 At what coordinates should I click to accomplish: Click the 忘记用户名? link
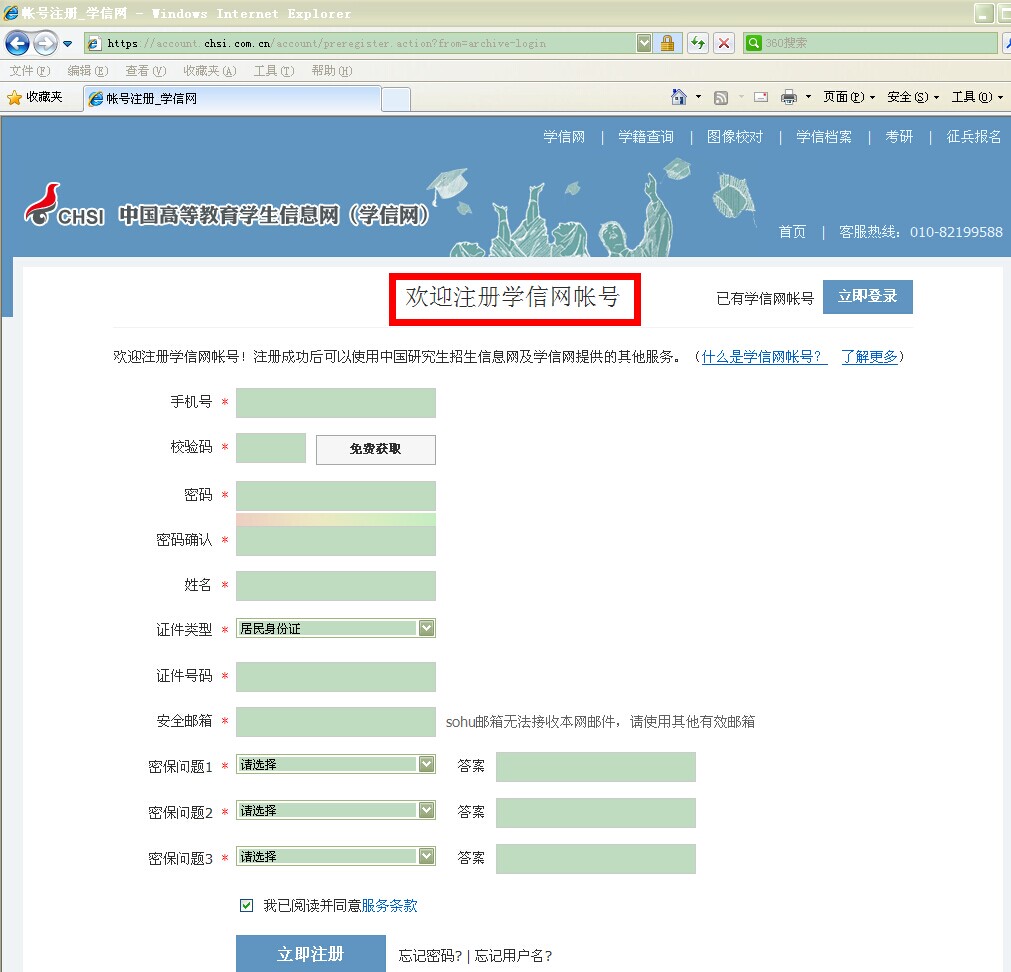(513, 956)
